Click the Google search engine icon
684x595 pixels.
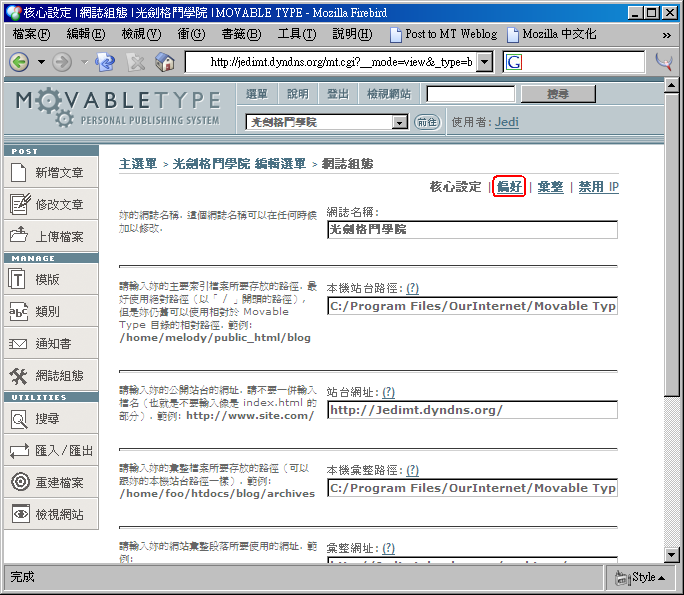[514, 62]
